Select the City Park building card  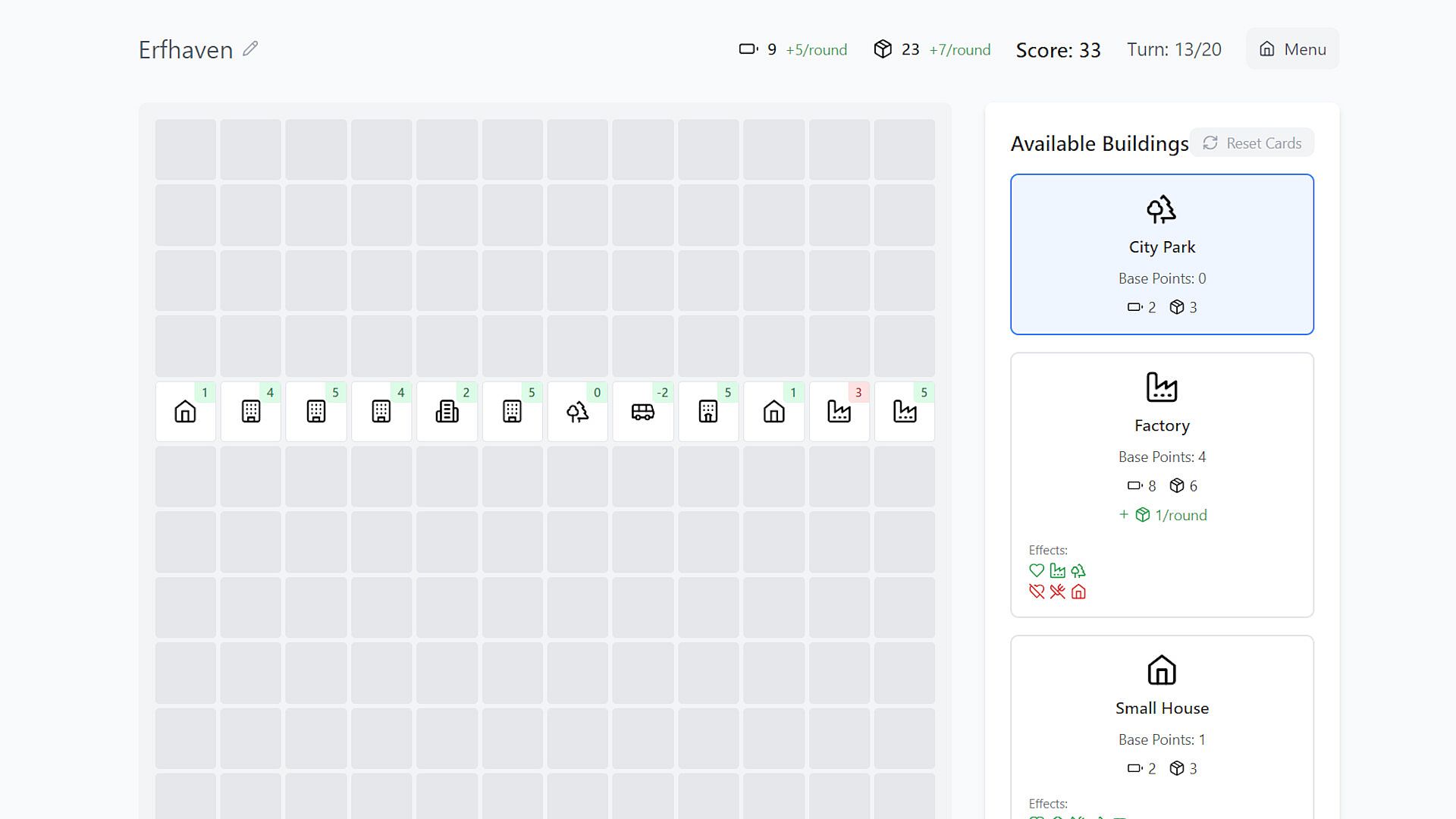click(1162, 254)
